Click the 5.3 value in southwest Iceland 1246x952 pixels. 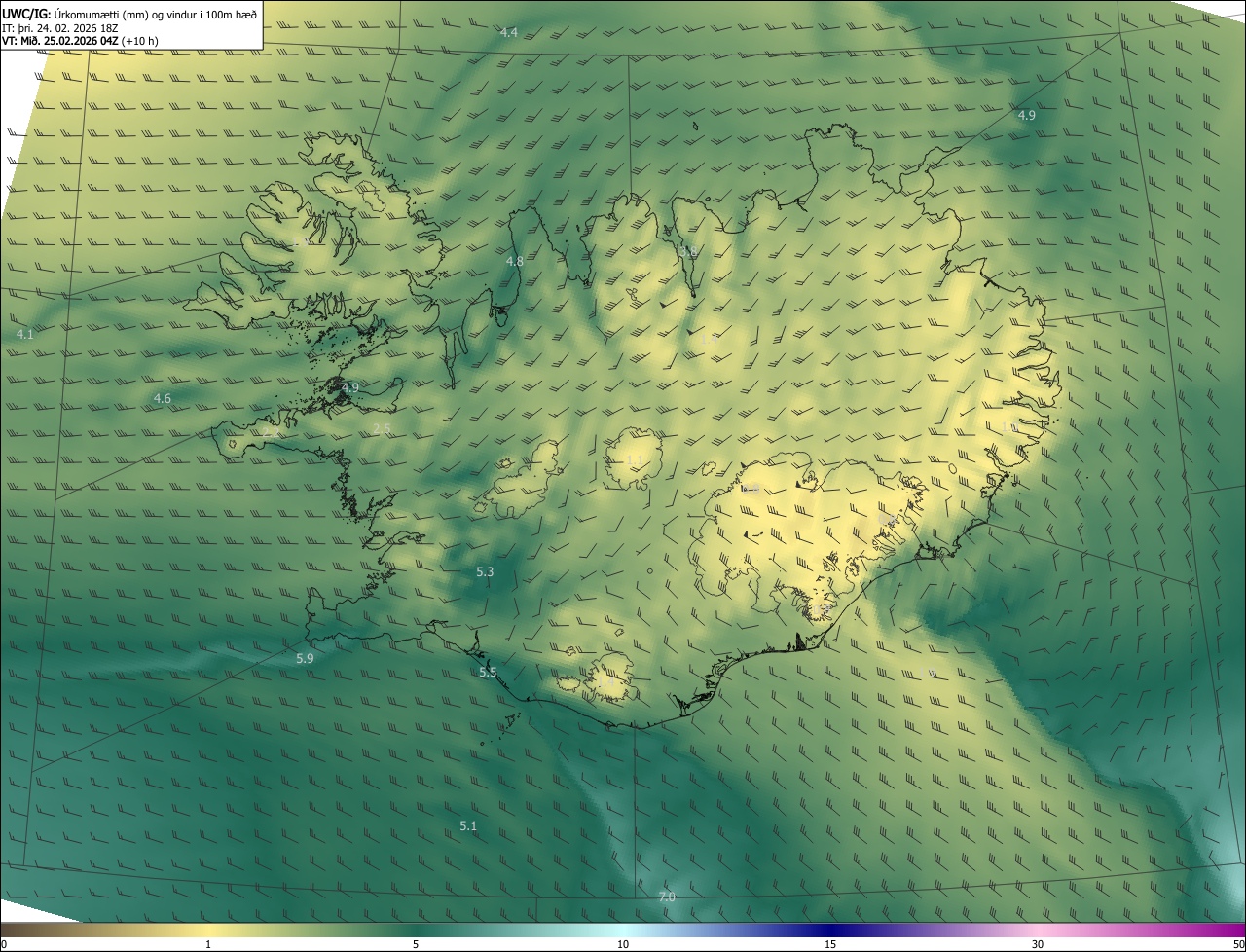point(485,572)
